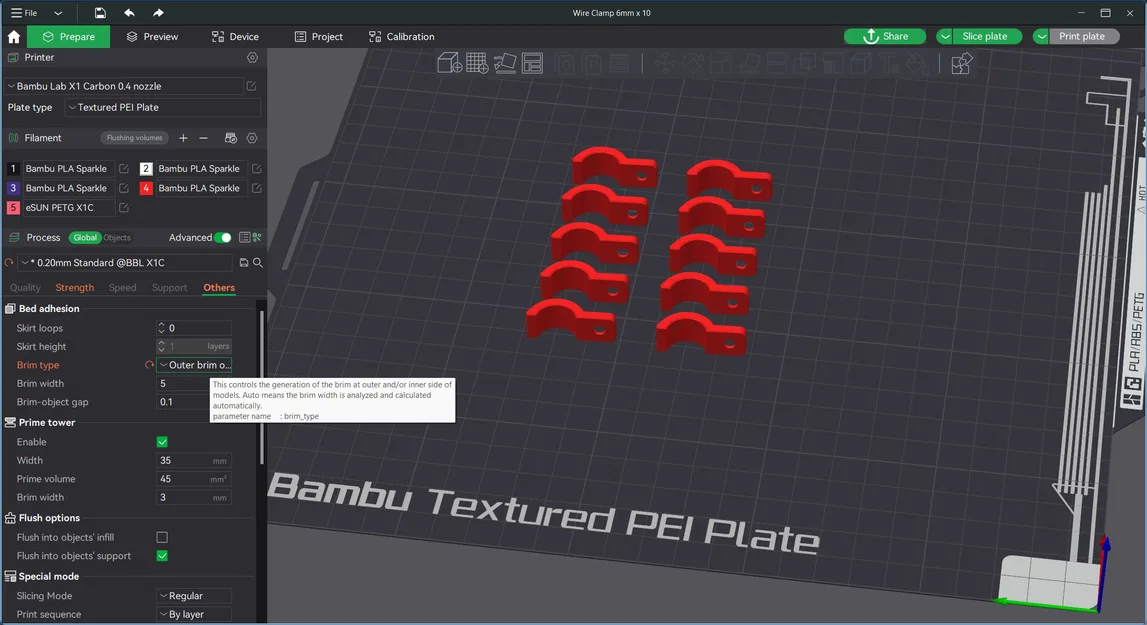Viewport: 1147px width, 625px height.
Task: Click the Prepare tab button
Action: [x=69, y=37]
